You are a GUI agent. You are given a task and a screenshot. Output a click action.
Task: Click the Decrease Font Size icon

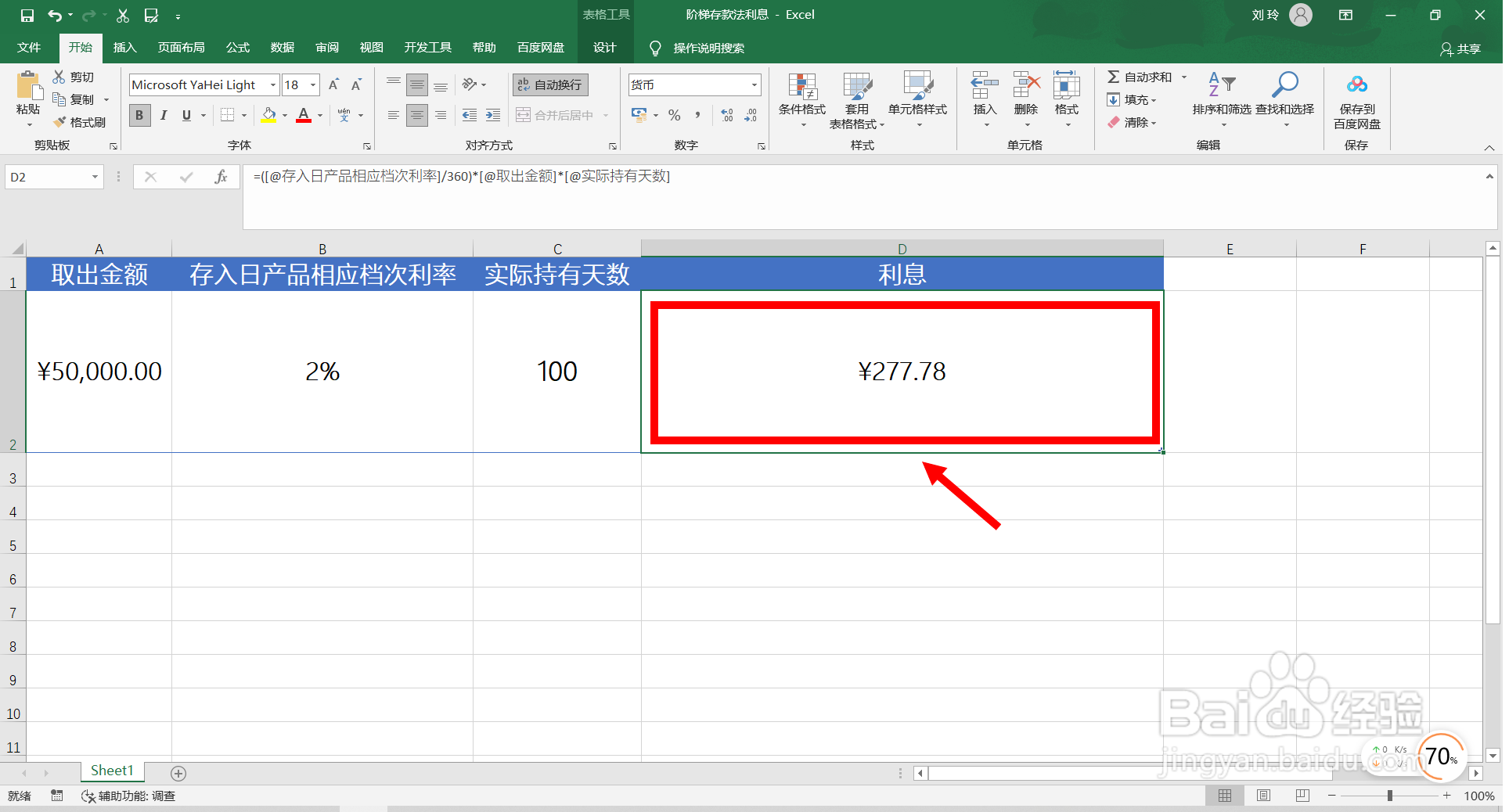(356, 84)
